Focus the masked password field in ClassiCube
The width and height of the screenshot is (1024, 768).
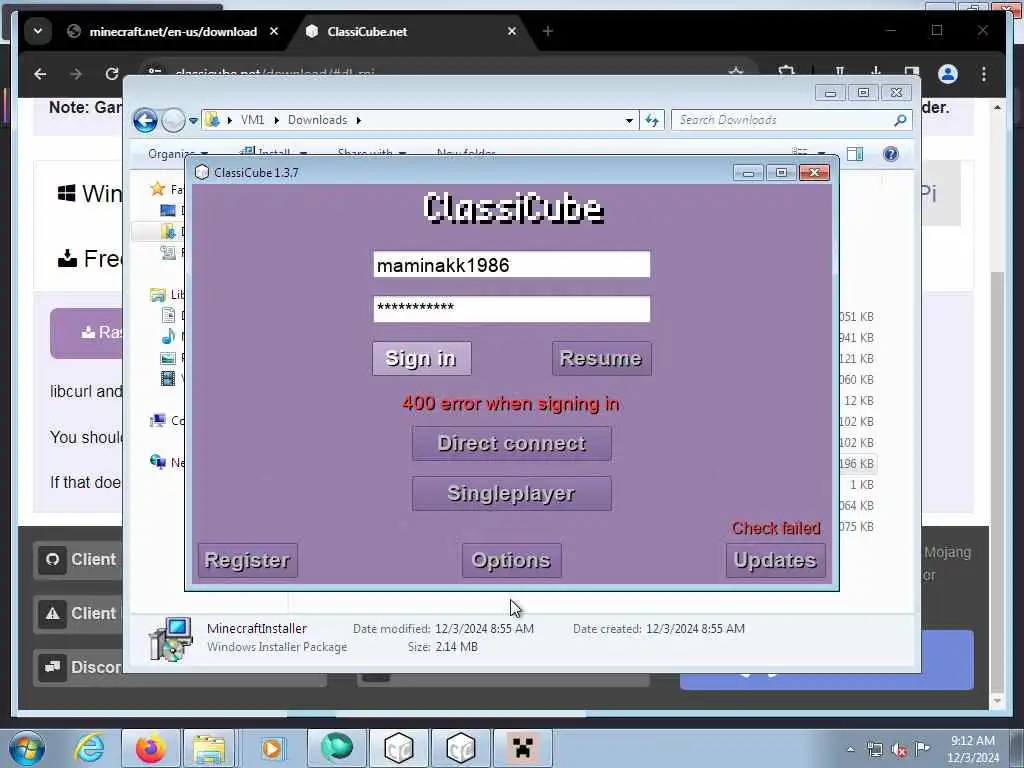tap(511, 309)
